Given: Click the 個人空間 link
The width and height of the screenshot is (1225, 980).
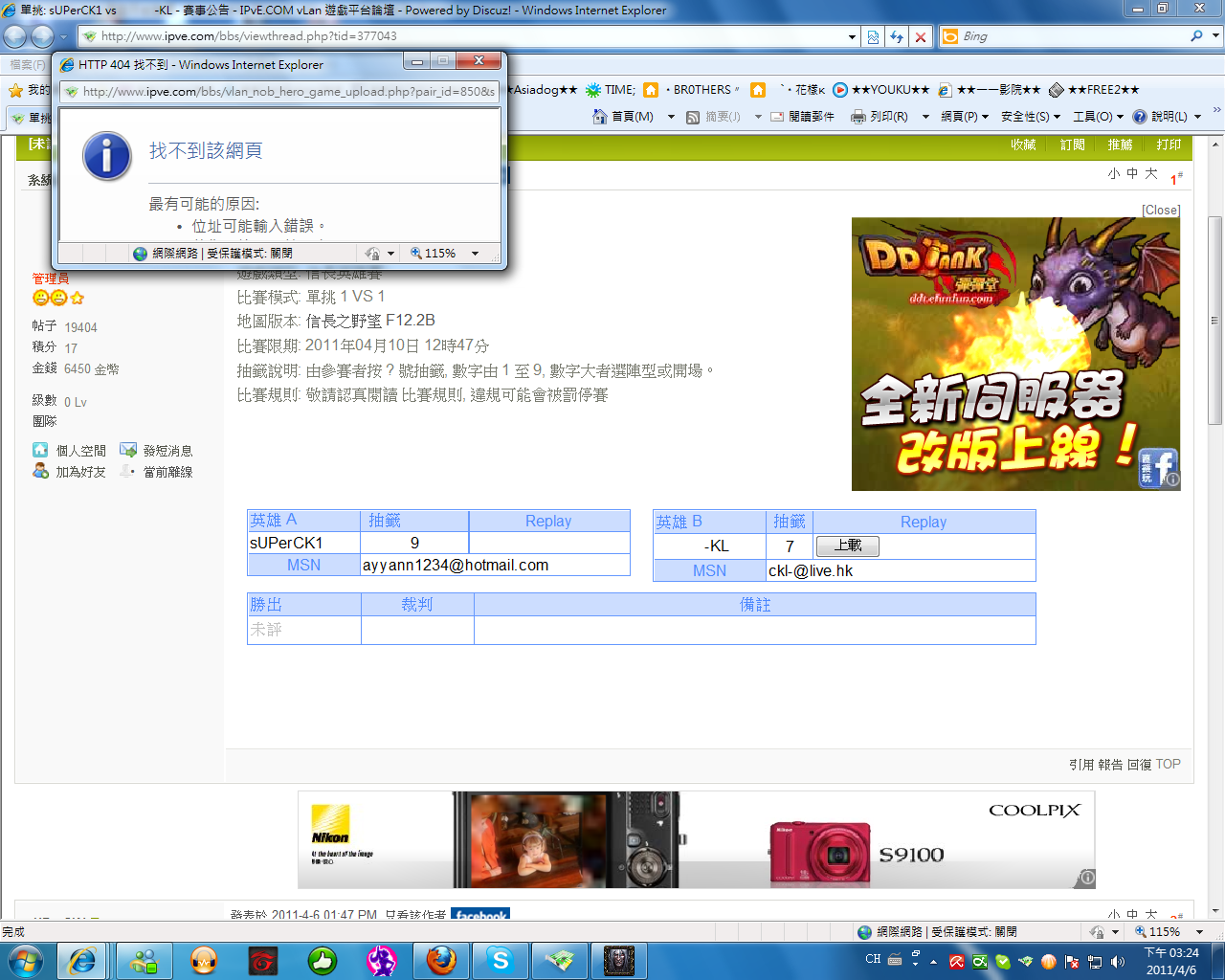Looking at the screenshot, I should click(x=81, y=451).
